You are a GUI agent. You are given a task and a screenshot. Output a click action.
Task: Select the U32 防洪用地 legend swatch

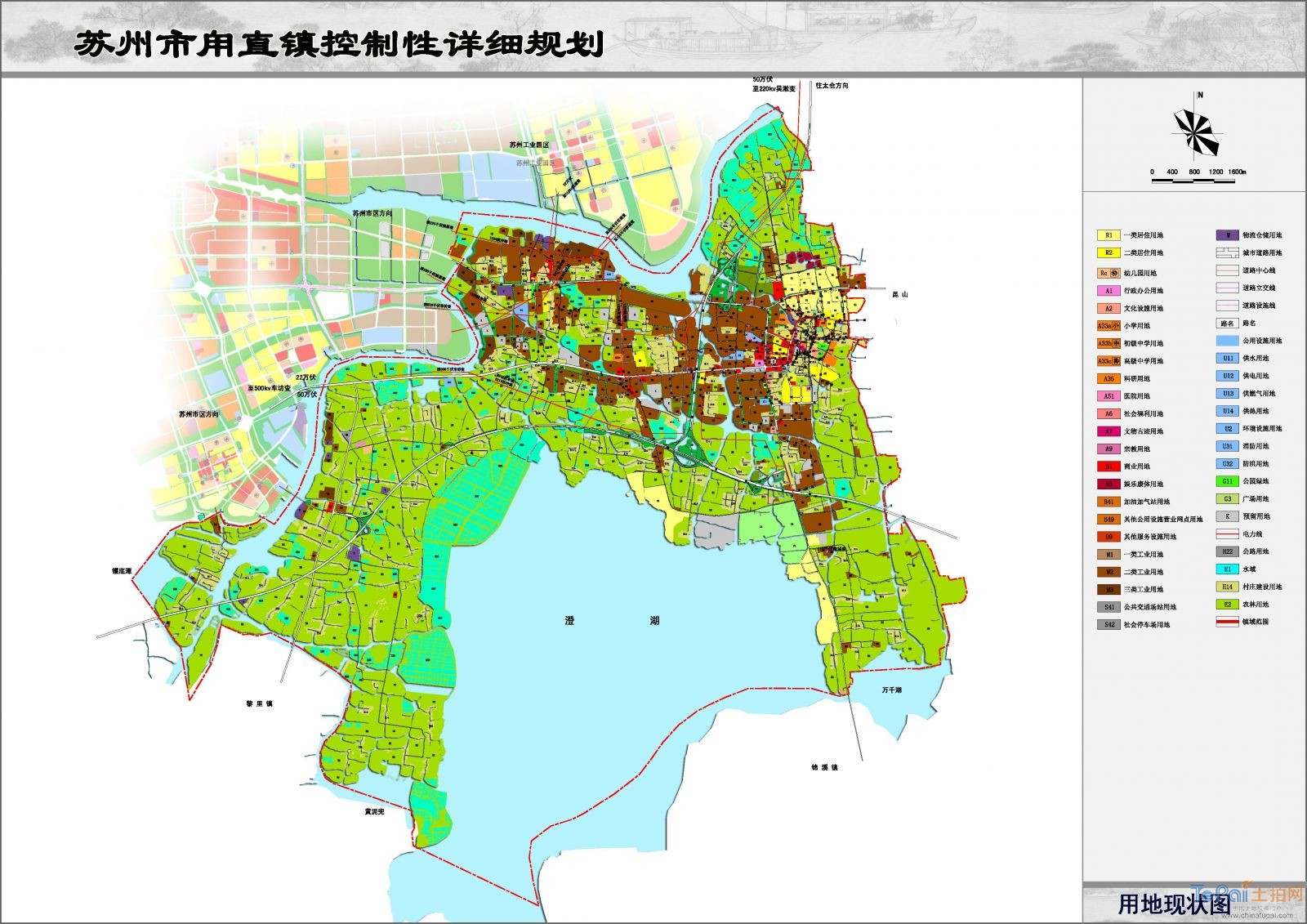(x=1228, y=464)
